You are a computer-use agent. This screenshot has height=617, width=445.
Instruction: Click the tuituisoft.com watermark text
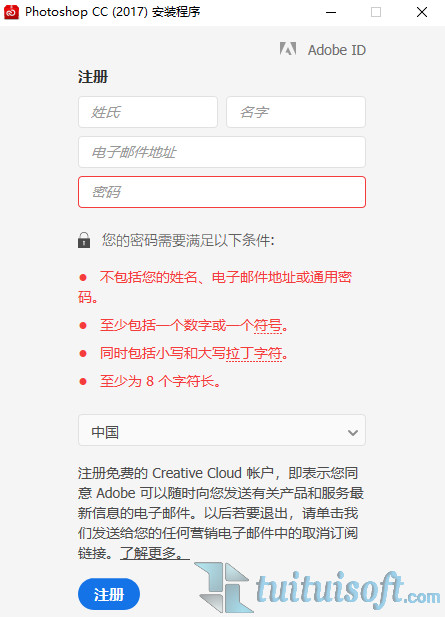(347, 590)
